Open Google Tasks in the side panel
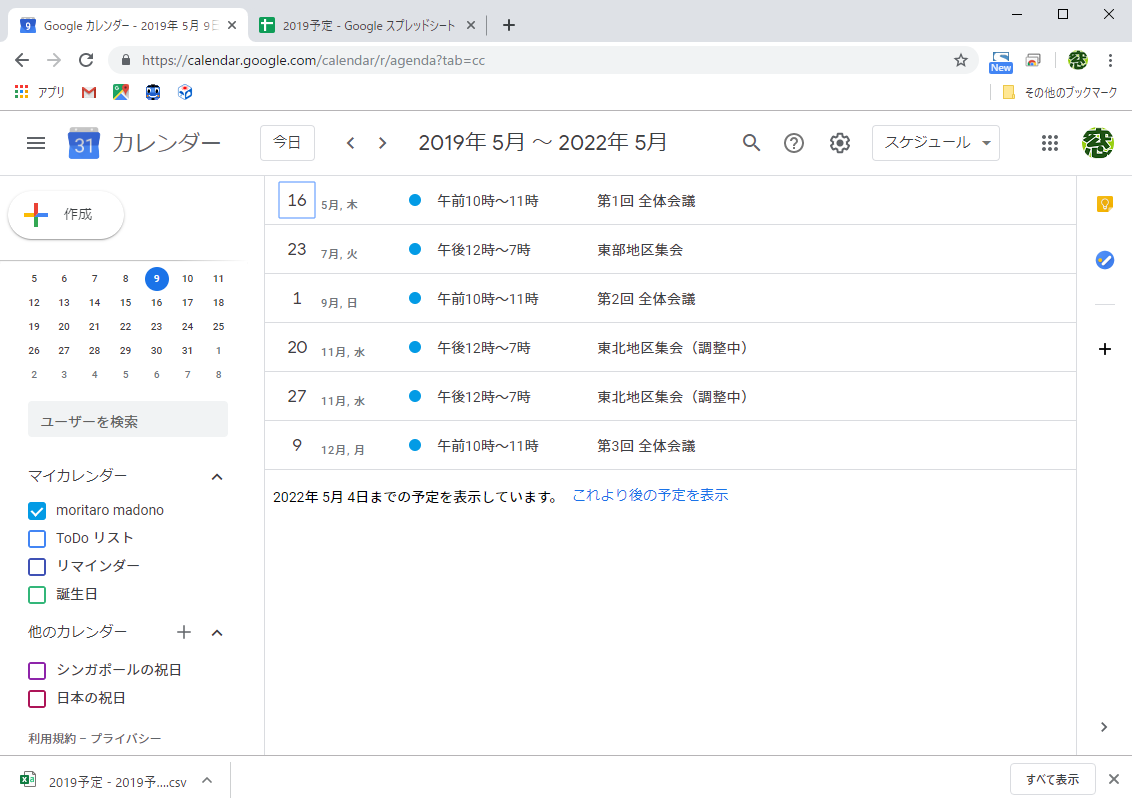 (x=1104, y=260)
